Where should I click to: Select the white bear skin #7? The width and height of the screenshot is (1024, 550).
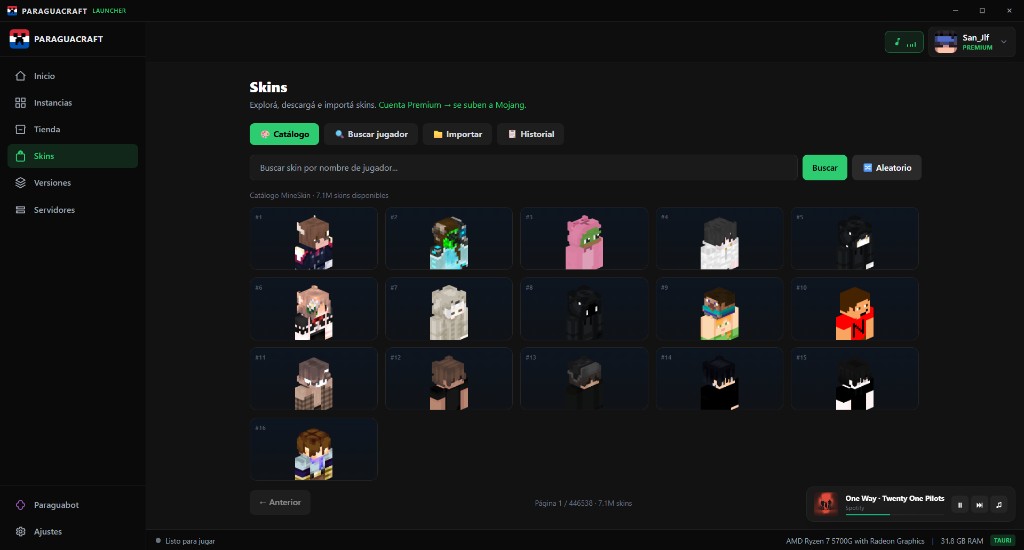point(449,309)
